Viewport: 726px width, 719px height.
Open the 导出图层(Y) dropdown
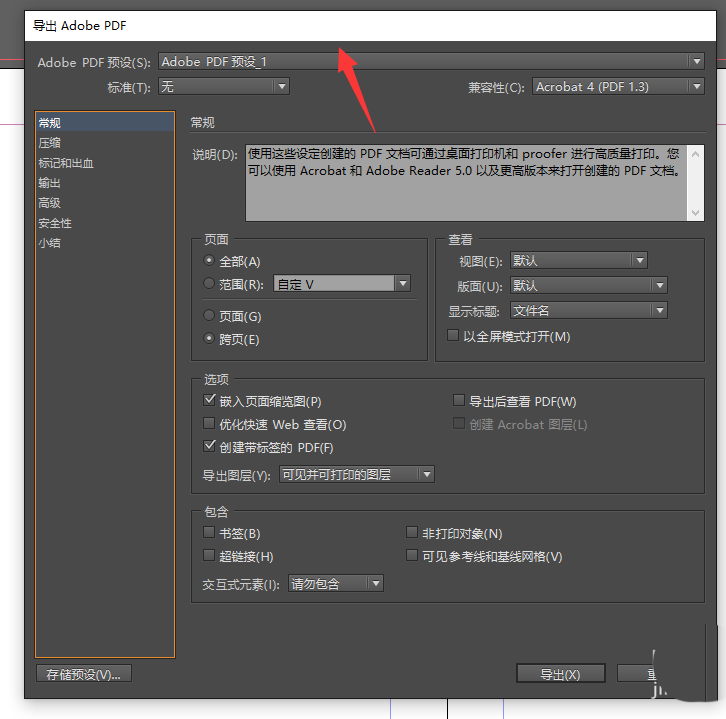(357, 474)
